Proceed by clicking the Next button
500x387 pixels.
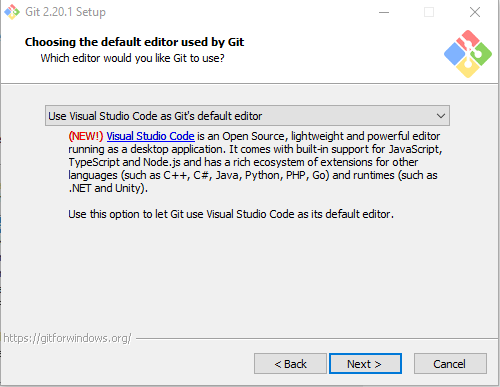[x=365, y=364]
